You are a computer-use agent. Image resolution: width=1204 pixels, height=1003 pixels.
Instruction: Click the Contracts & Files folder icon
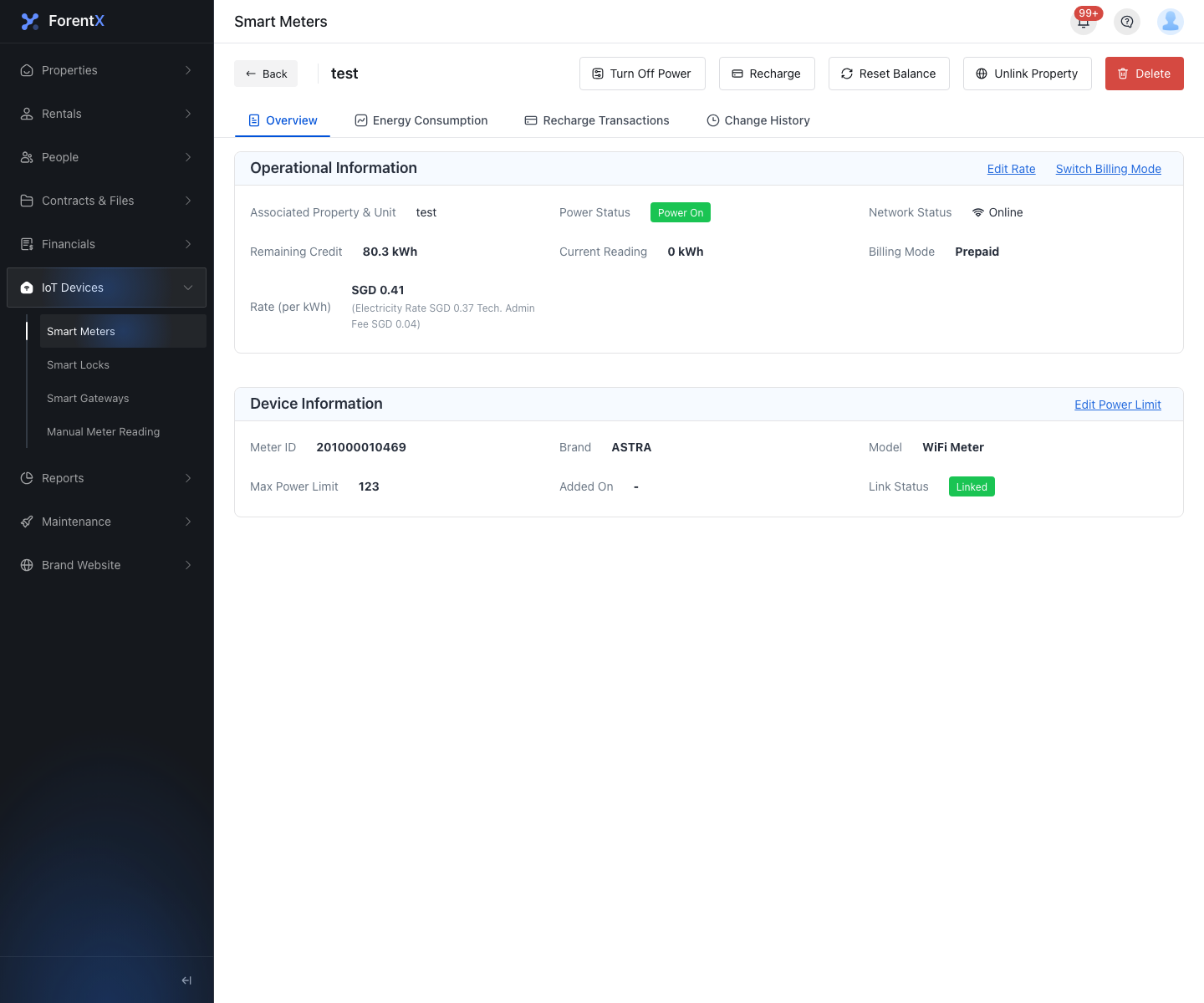[x=27, y=201]
